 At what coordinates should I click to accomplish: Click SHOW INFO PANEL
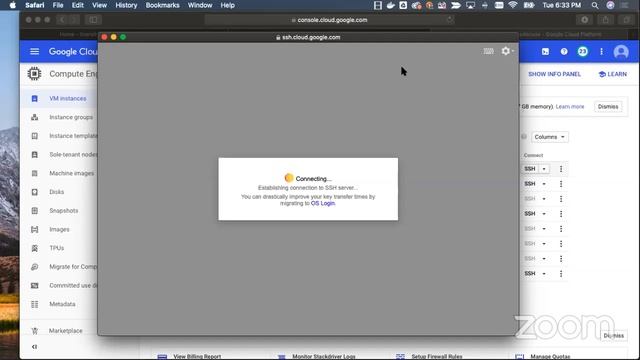(554, 74)
